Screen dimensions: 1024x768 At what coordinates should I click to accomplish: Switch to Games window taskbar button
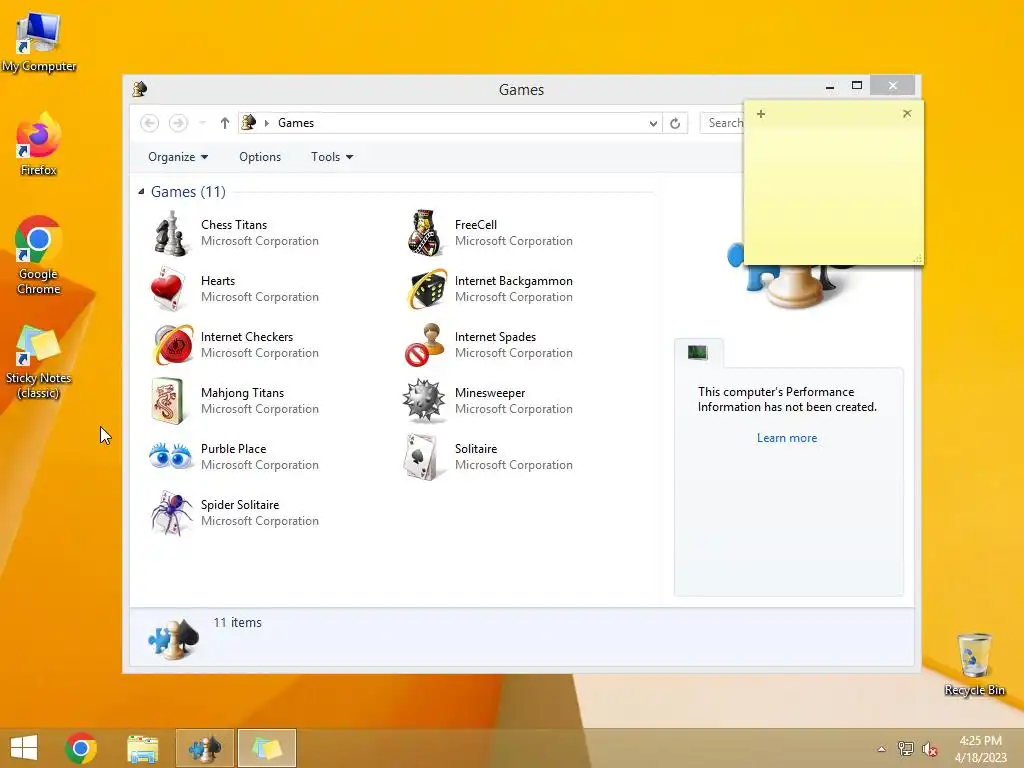click(x=204, y=748)
